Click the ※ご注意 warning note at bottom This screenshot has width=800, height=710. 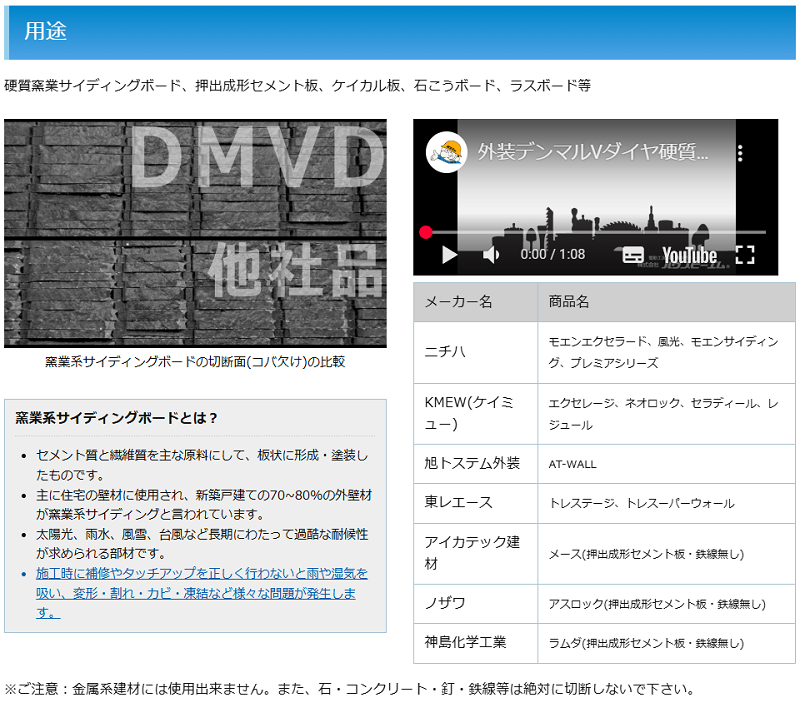pyautogui.click(x=349, y=689)
